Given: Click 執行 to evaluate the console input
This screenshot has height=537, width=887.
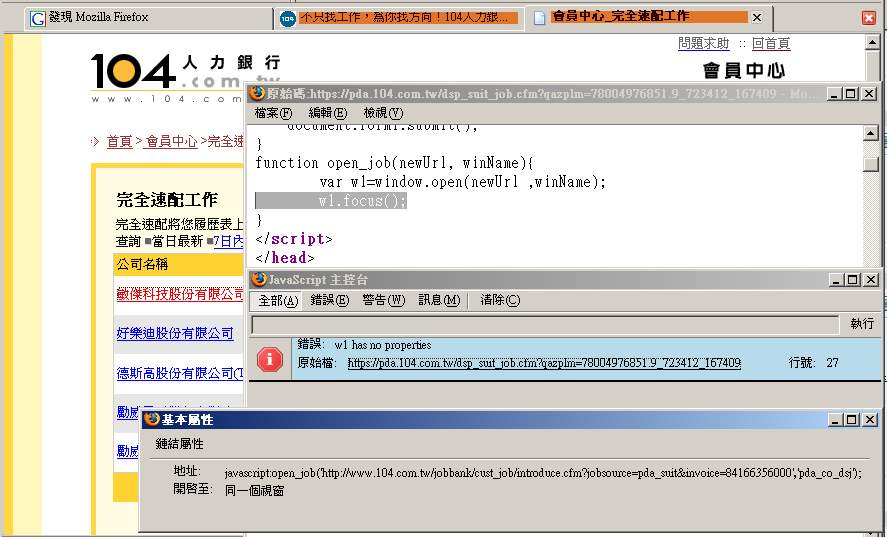Looking at the screenshot, I should tap(862, 324).
